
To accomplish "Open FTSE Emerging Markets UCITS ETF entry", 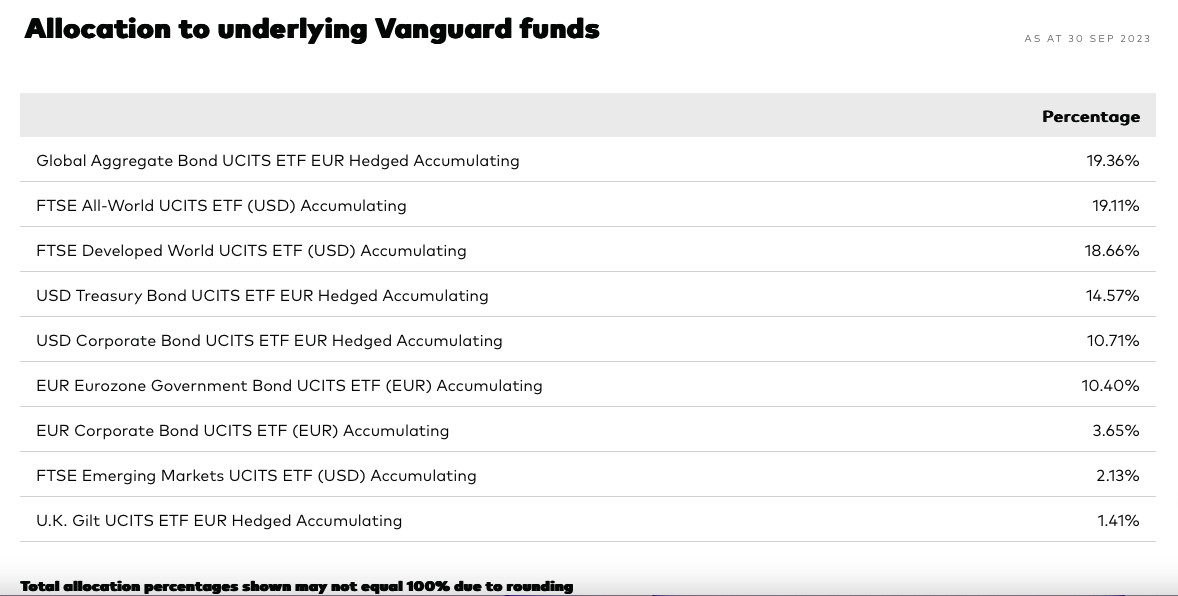I will 256,476.
